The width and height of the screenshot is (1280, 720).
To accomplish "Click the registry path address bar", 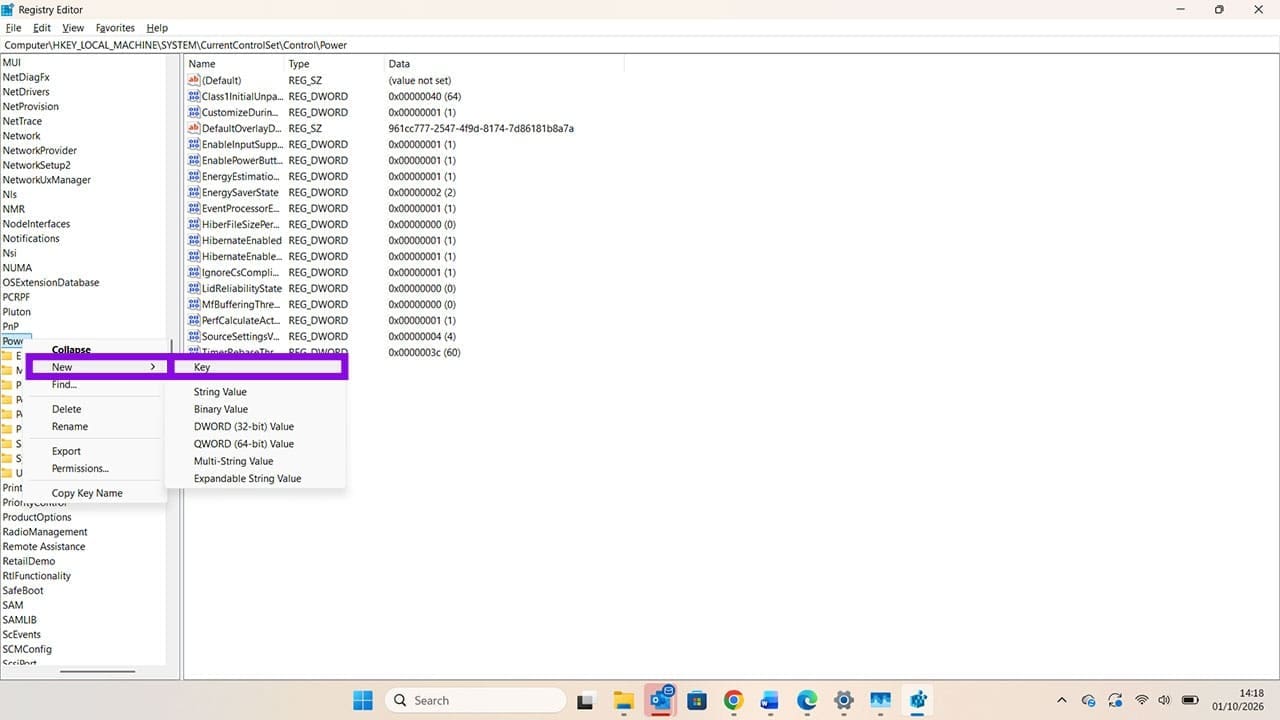I will 640,45.
